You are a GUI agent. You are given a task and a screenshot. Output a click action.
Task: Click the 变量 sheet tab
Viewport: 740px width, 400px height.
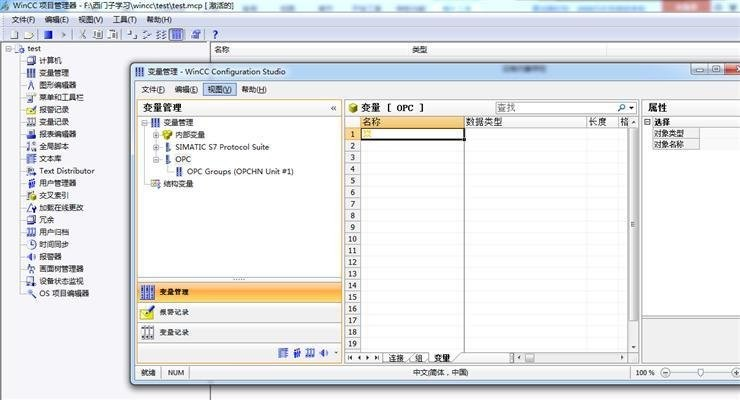(442, 358)
